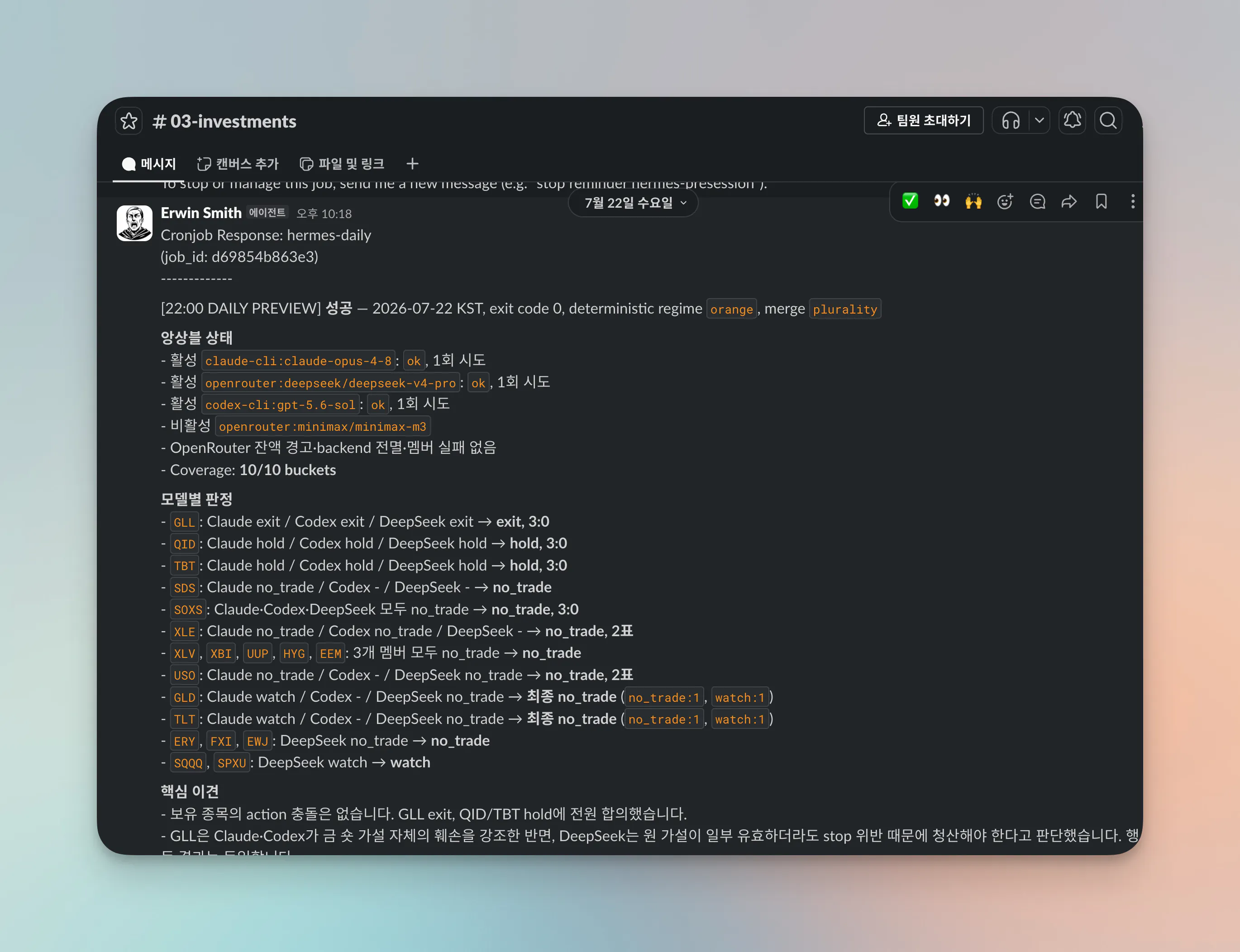Image resolution: width=1240 pixels, height=952 pixels.
Task: Click the 'XLV' ticker tag
Action: click(184, 654)
